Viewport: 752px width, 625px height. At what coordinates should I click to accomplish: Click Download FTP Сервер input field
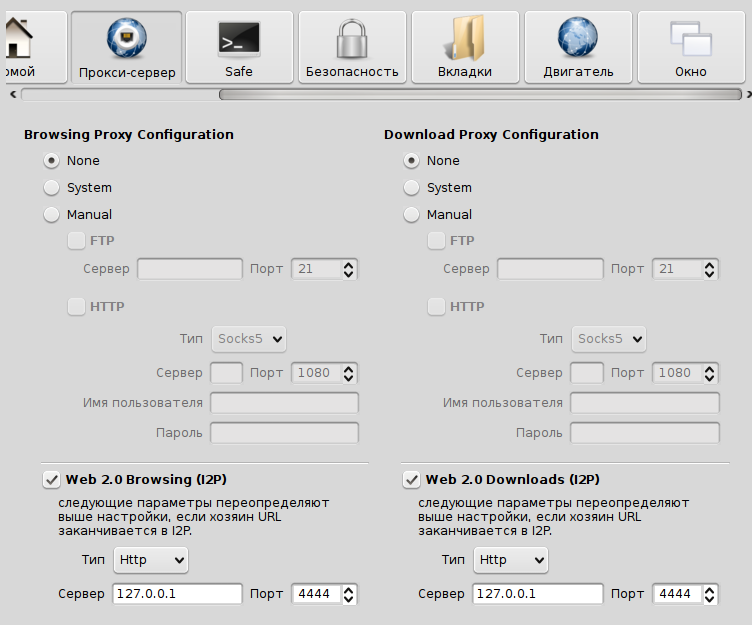tap(550, 269)
